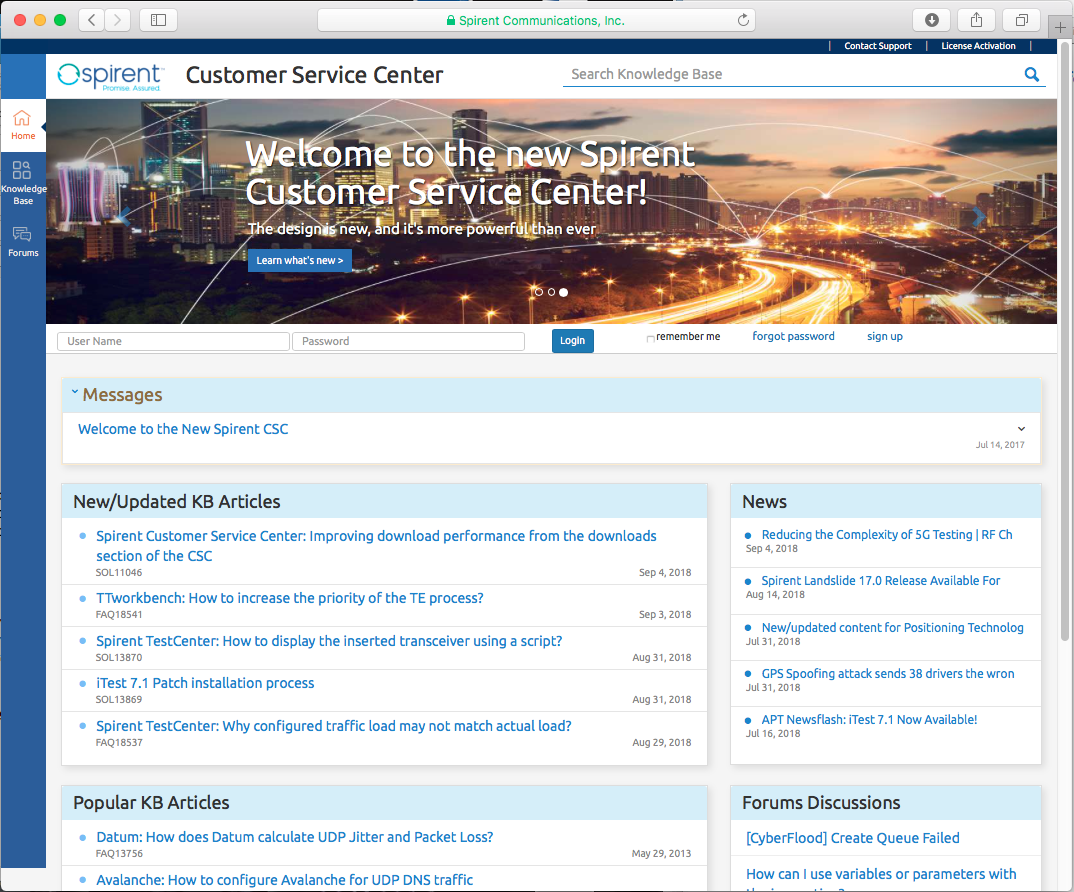Open the Forums sidebar icon
The height and width of the screenshot is (892, 1074).
pos(23,241)
